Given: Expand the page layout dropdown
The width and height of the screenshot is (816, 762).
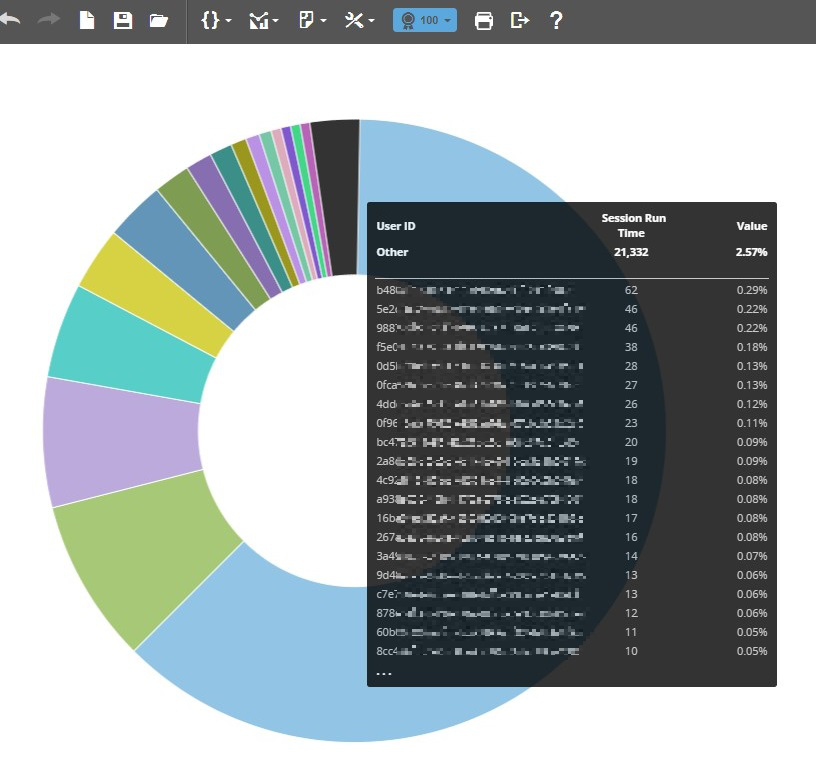Looking at the screenshot, I should pyautogui.click(x=312, y=21).
